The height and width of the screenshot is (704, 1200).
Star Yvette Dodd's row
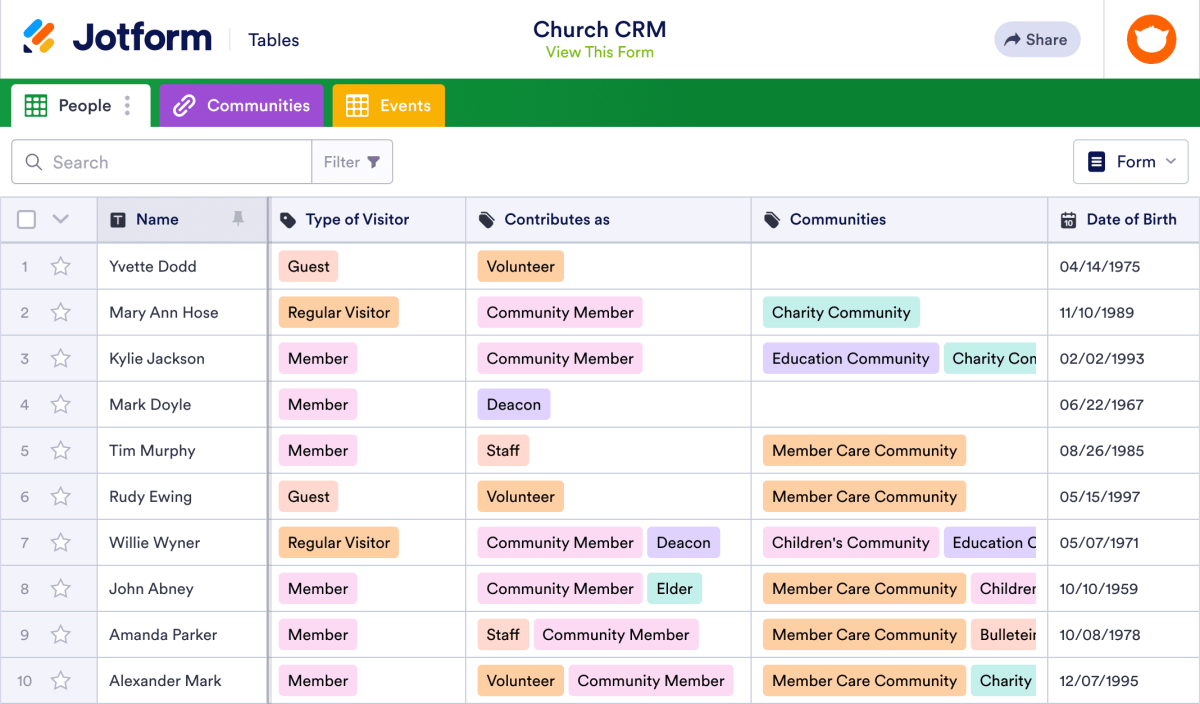[60, 266]
